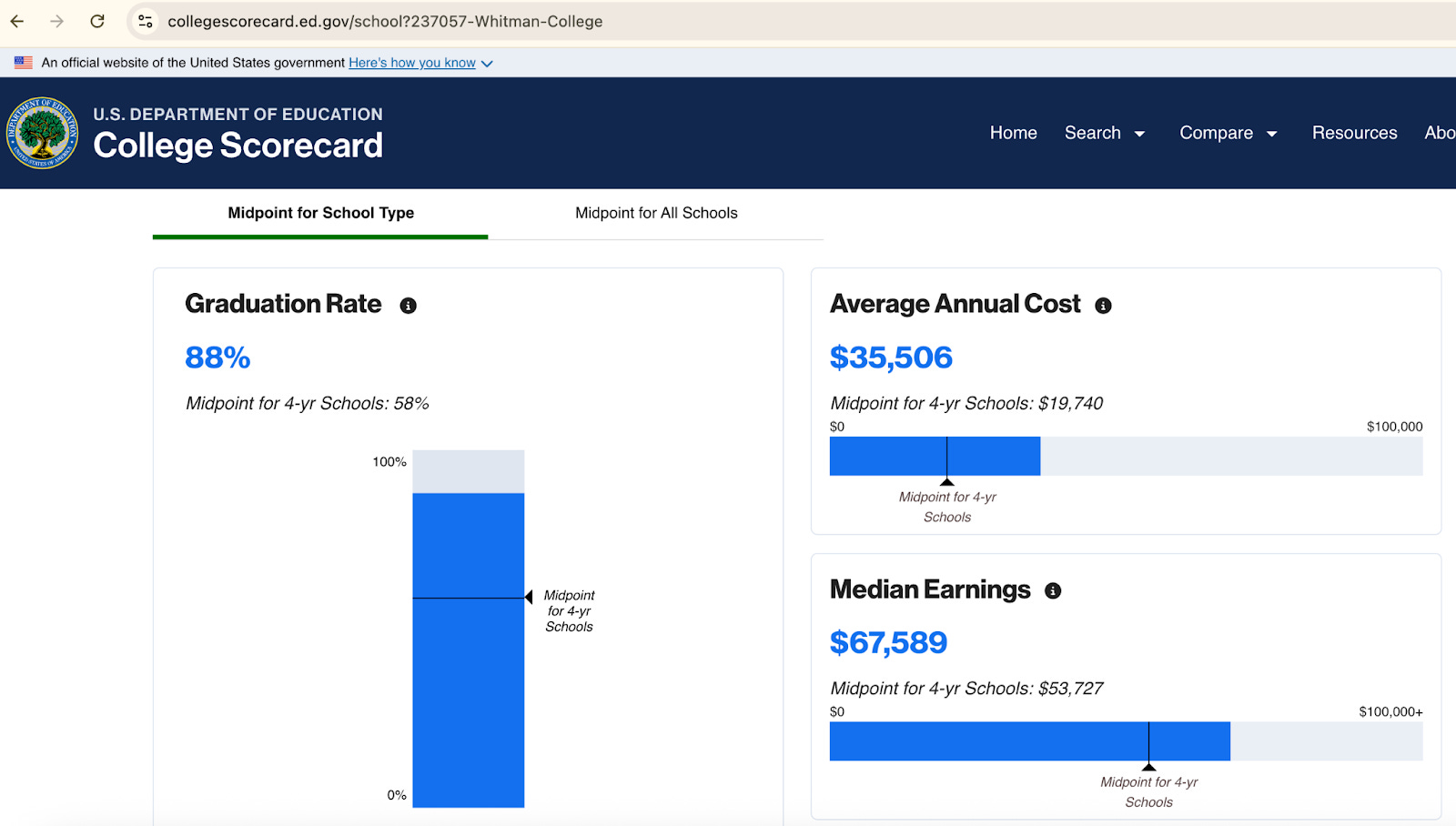Open Average Annual Cost info icon
1456x826 pixels.
1103,306
